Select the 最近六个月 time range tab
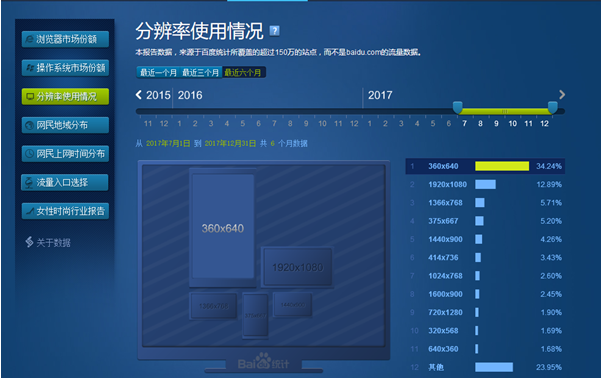601x378 pixels. click(x=243, y=72)
